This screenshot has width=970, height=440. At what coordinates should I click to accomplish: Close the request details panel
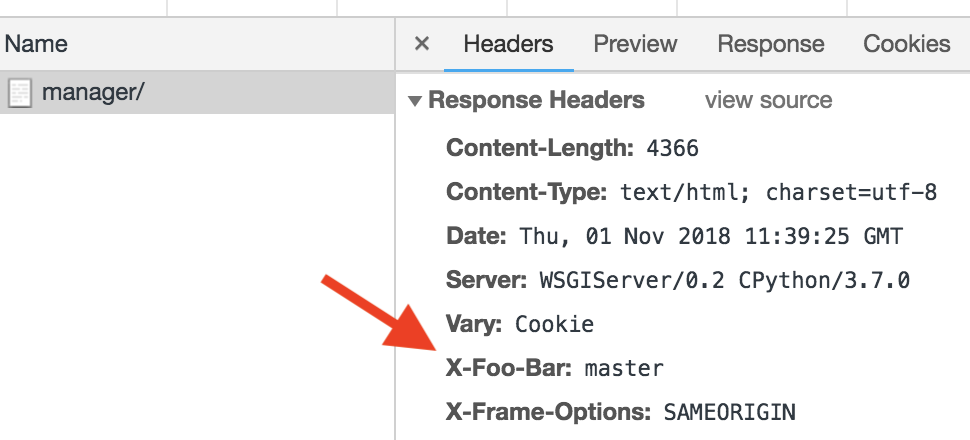click(x=422, y=44)
